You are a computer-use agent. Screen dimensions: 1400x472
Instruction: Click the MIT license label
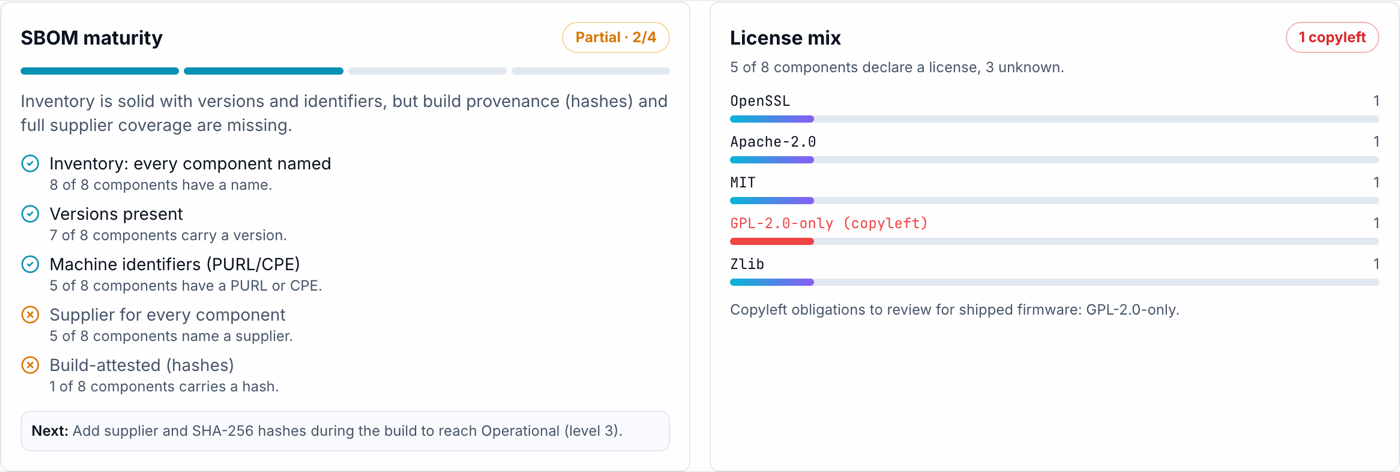tap(743, 183)
